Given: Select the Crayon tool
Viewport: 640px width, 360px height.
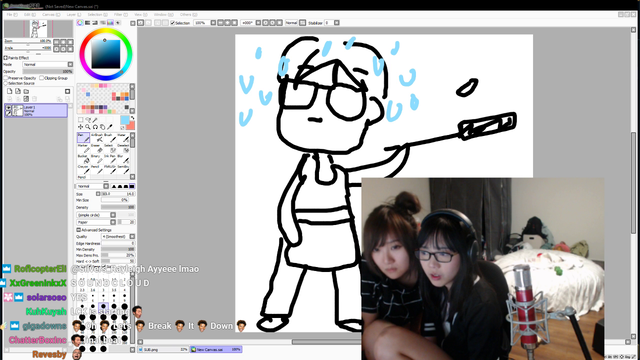Looking at the screenshot, I should click(x=83, y=170).
